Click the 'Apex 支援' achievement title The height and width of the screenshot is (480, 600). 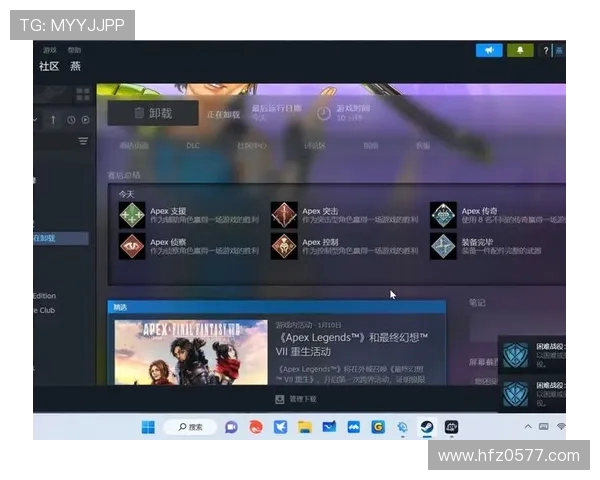click(168, 211)
